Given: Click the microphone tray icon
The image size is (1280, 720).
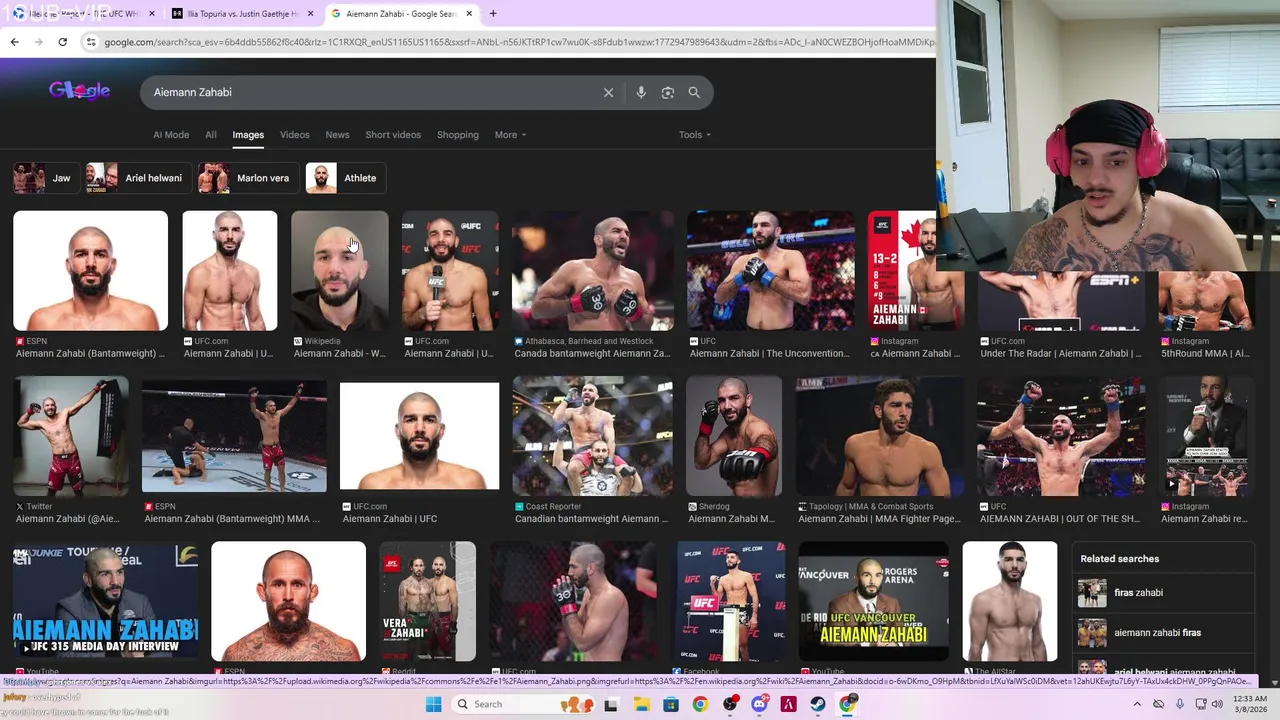Looking at the screenshot, I should tap(1180, 704).
